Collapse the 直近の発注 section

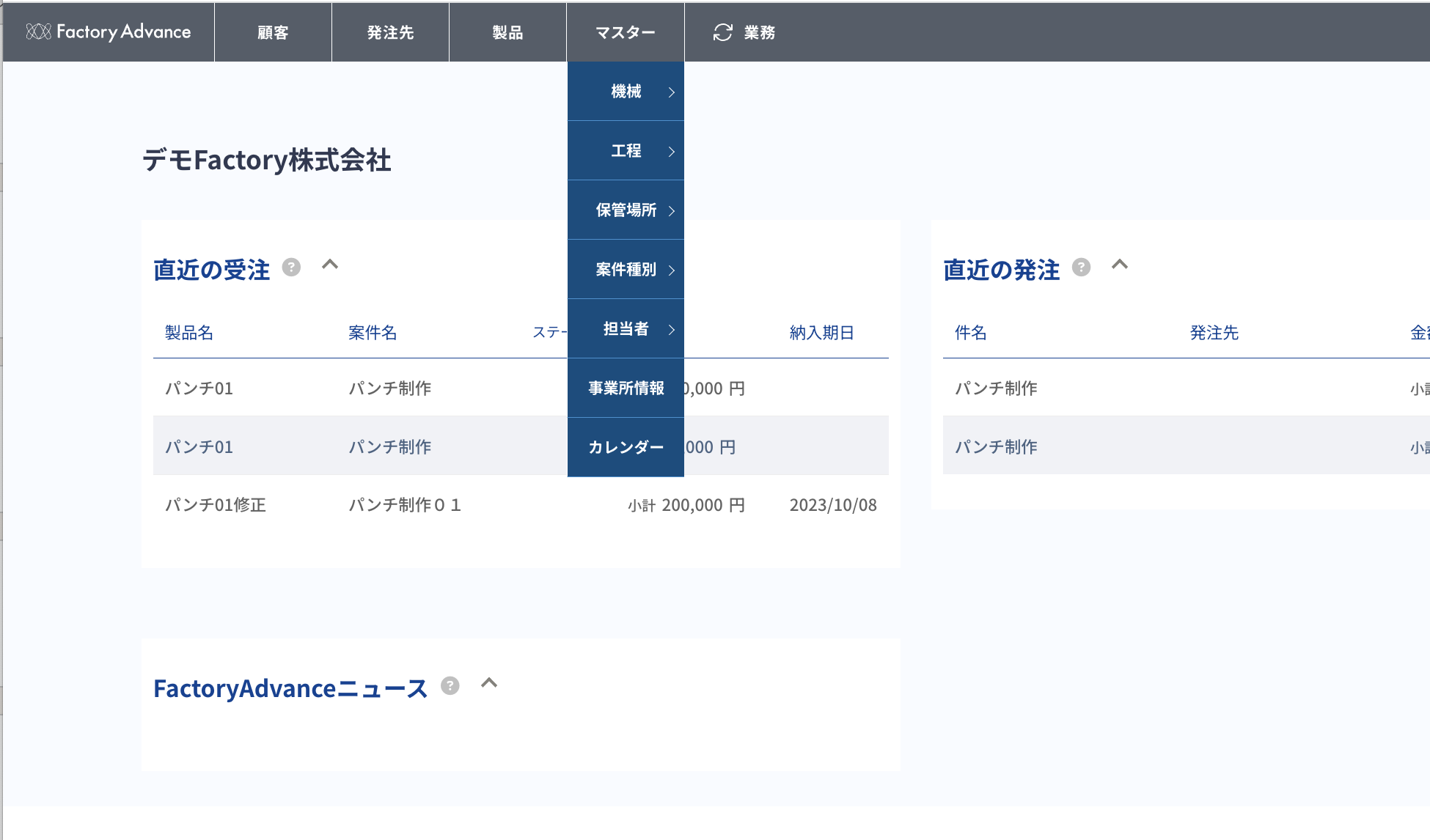tap(1120, 265)
